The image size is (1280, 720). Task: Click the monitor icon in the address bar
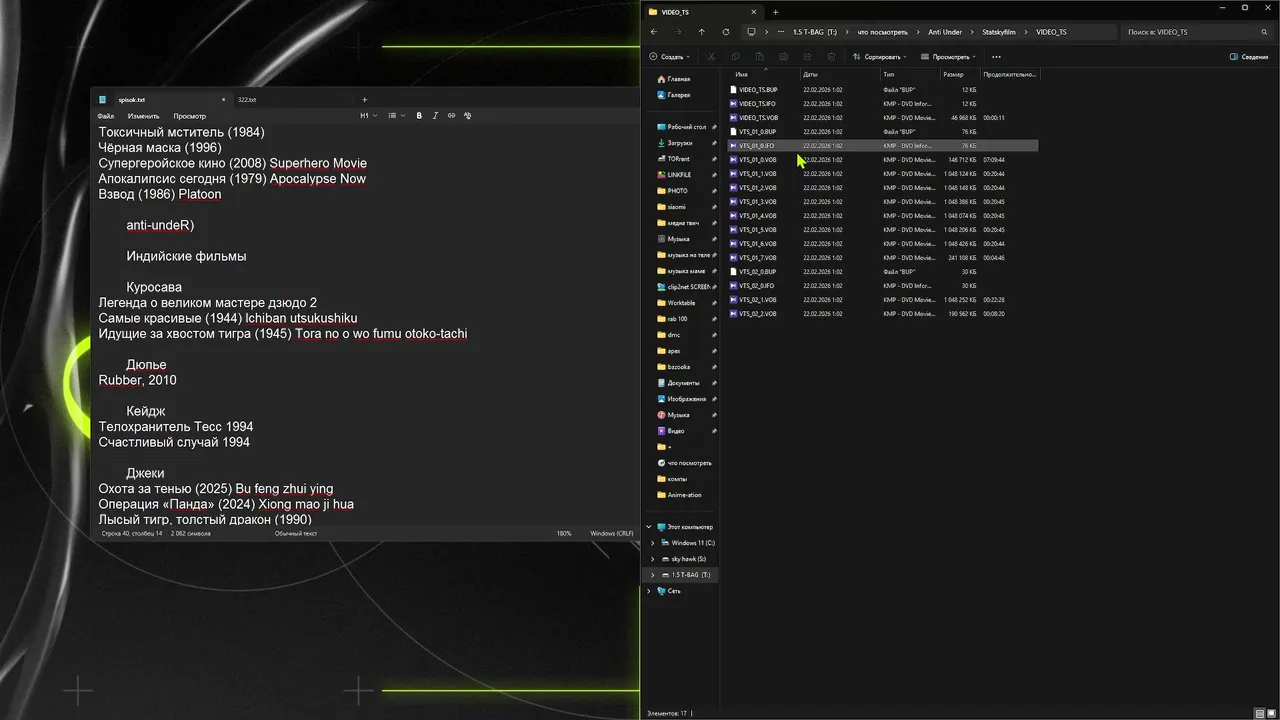point(752,32)
